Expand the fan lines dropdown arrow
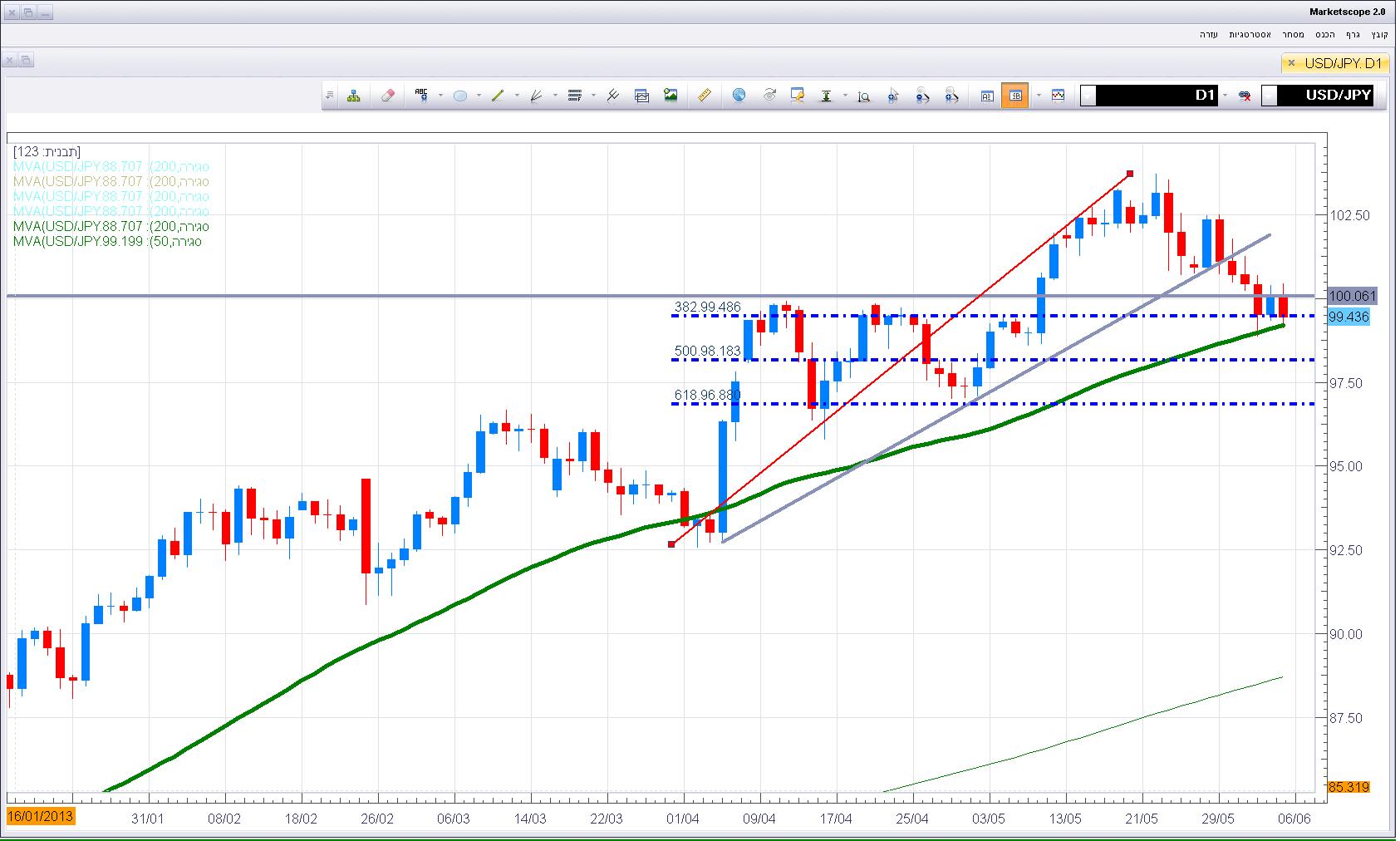This screenshot has height=841, width=1400. [x=555, y=96]
